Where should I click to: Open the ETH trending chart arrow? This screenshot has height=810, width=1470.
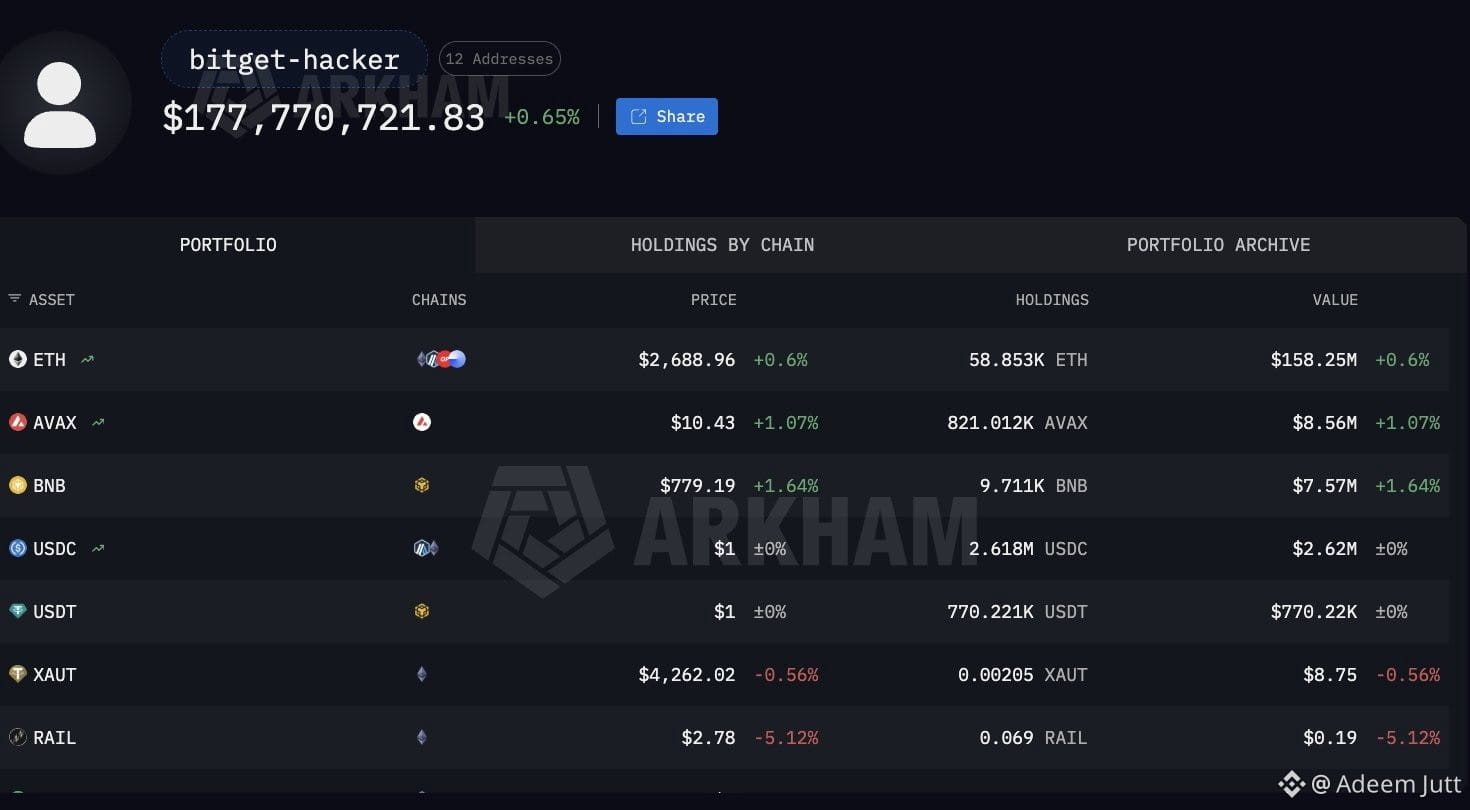point(88,359)
